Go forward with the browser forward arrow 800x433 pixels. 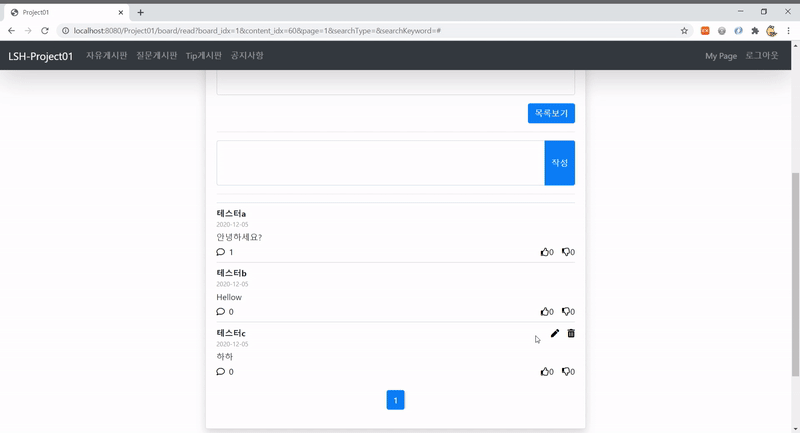point(28,31)
